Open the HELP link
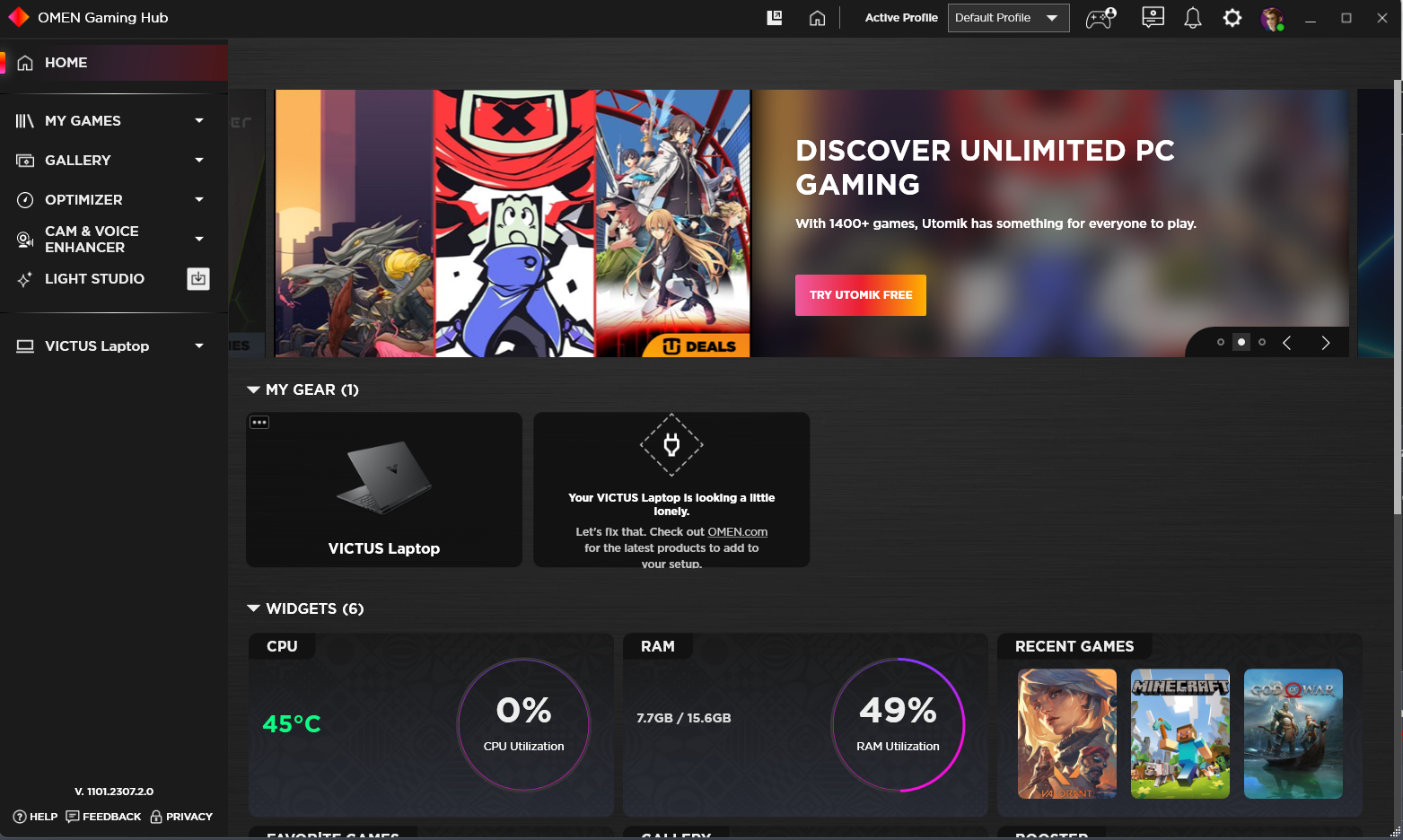Viewport: 1403px width, 840px height. click(x=43, y=817)
